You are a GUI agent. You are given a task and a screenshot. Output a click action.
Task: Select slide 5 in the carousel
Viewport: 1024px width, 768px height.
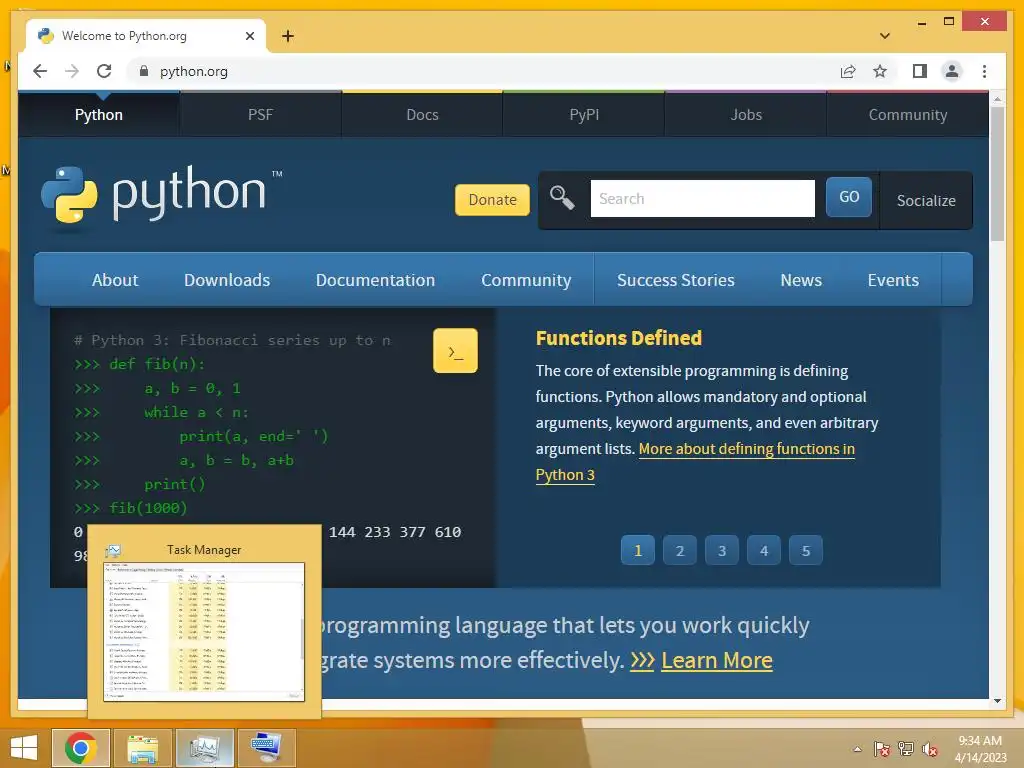click(x=806, y=551)
